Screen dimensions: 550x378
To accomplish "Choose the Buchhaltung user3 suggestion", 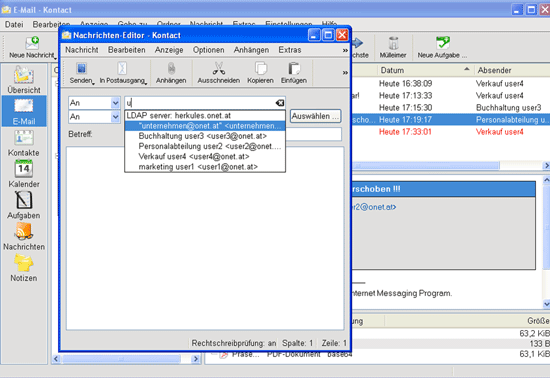I will click(205, 136).
